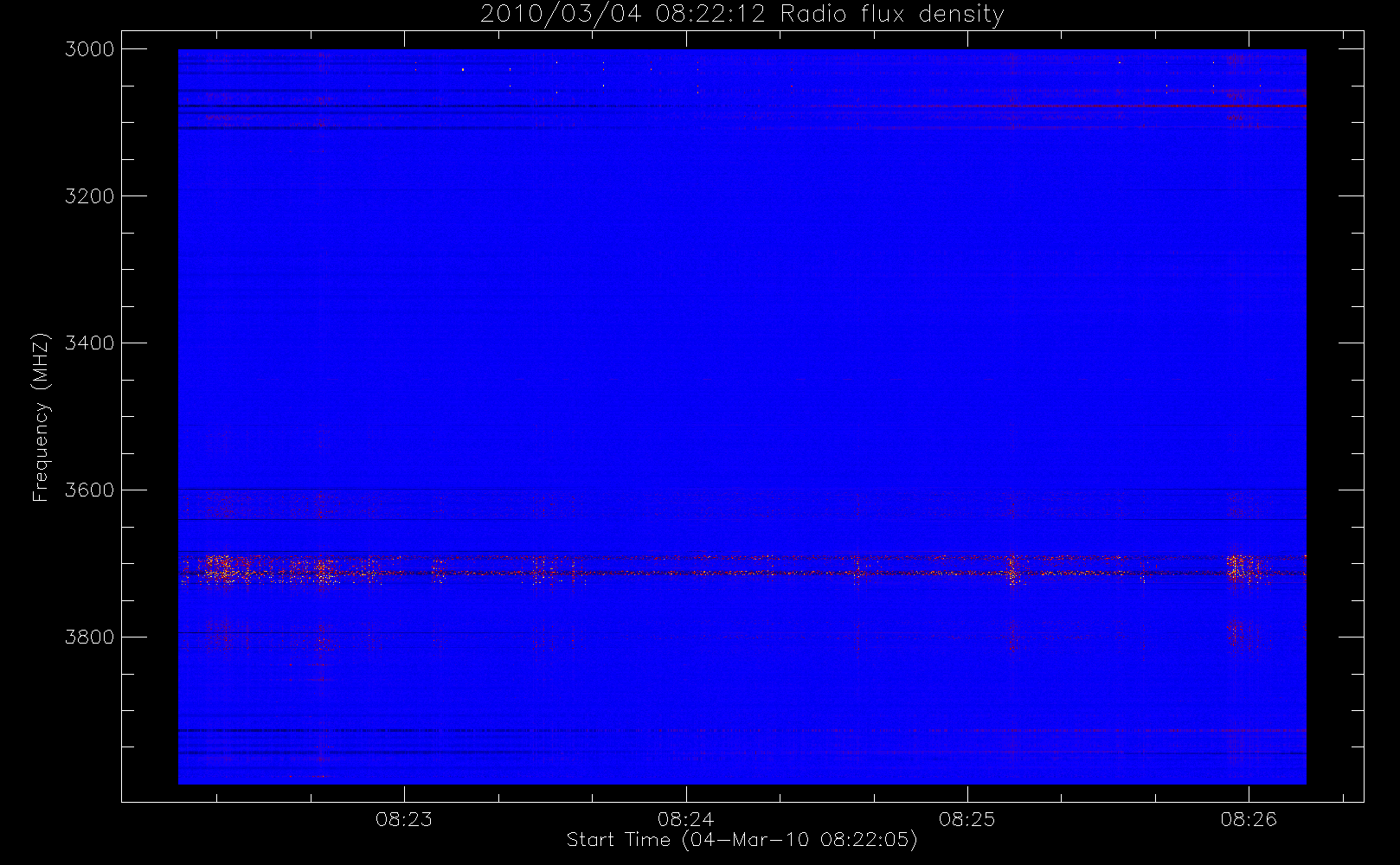Screen dimensions: 1400x865
Task: Click the 3400 frequency tick label
Action: 90,343
